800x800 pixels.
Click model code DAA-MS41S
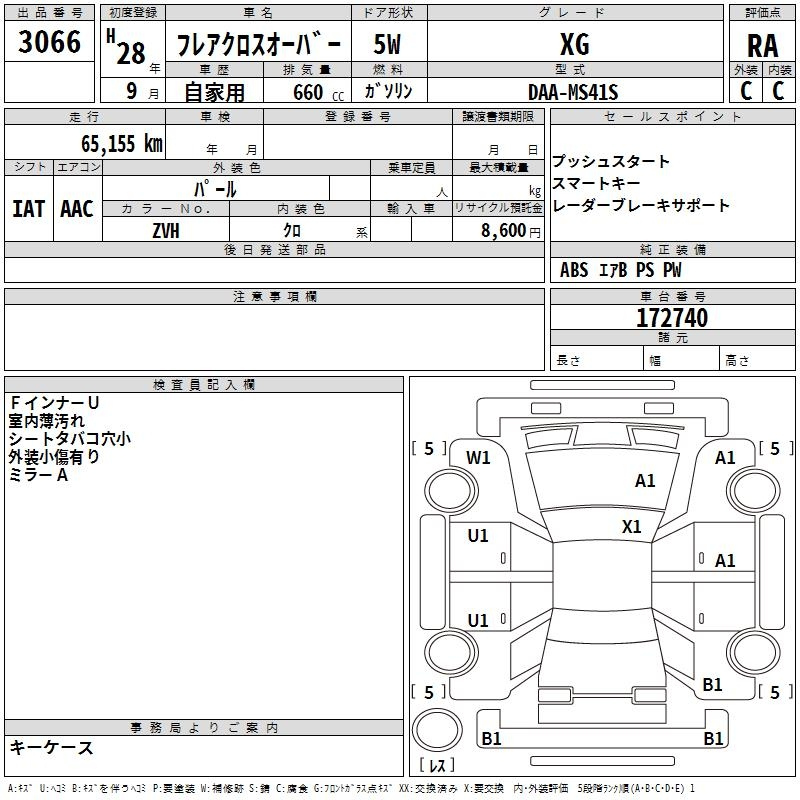[x=573, y=92]
